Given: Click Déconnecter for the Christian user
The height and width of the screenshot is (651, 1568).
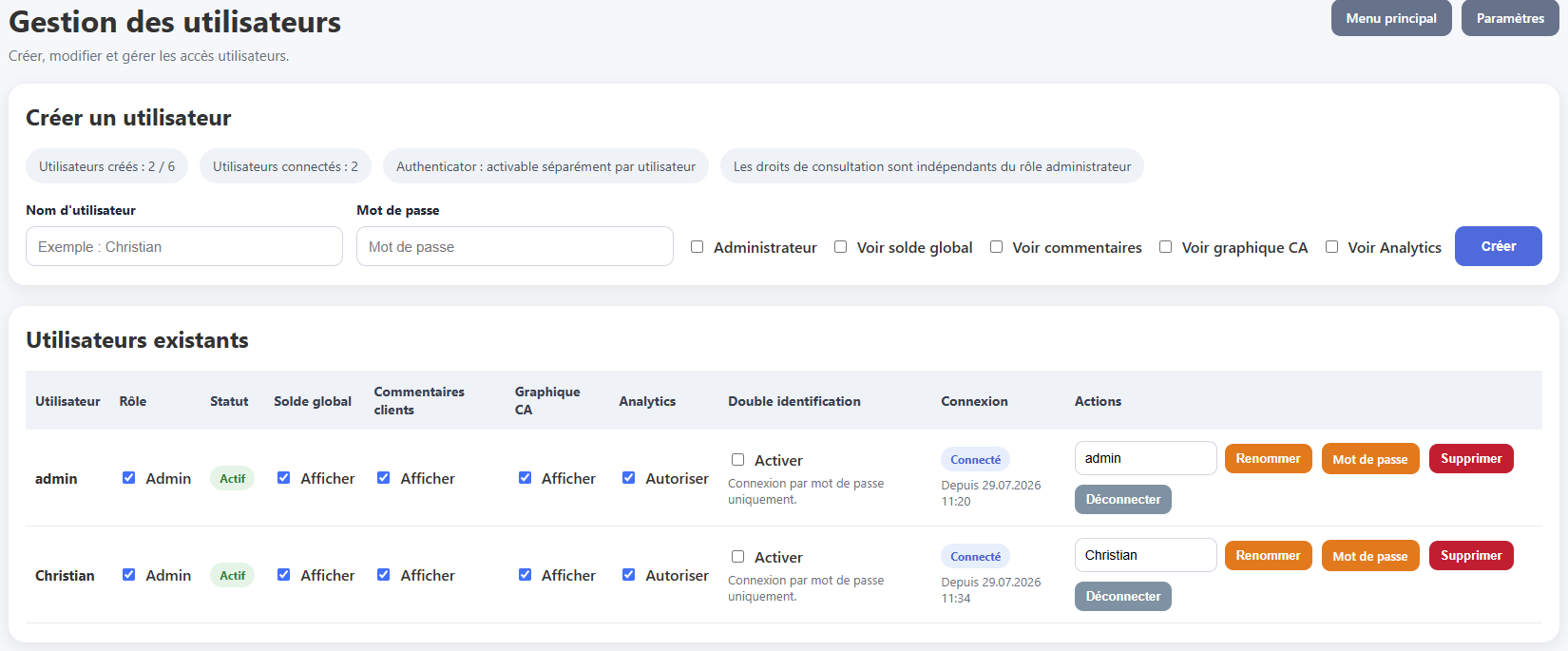Looking at the screenshot, I should click(1123, 596).
